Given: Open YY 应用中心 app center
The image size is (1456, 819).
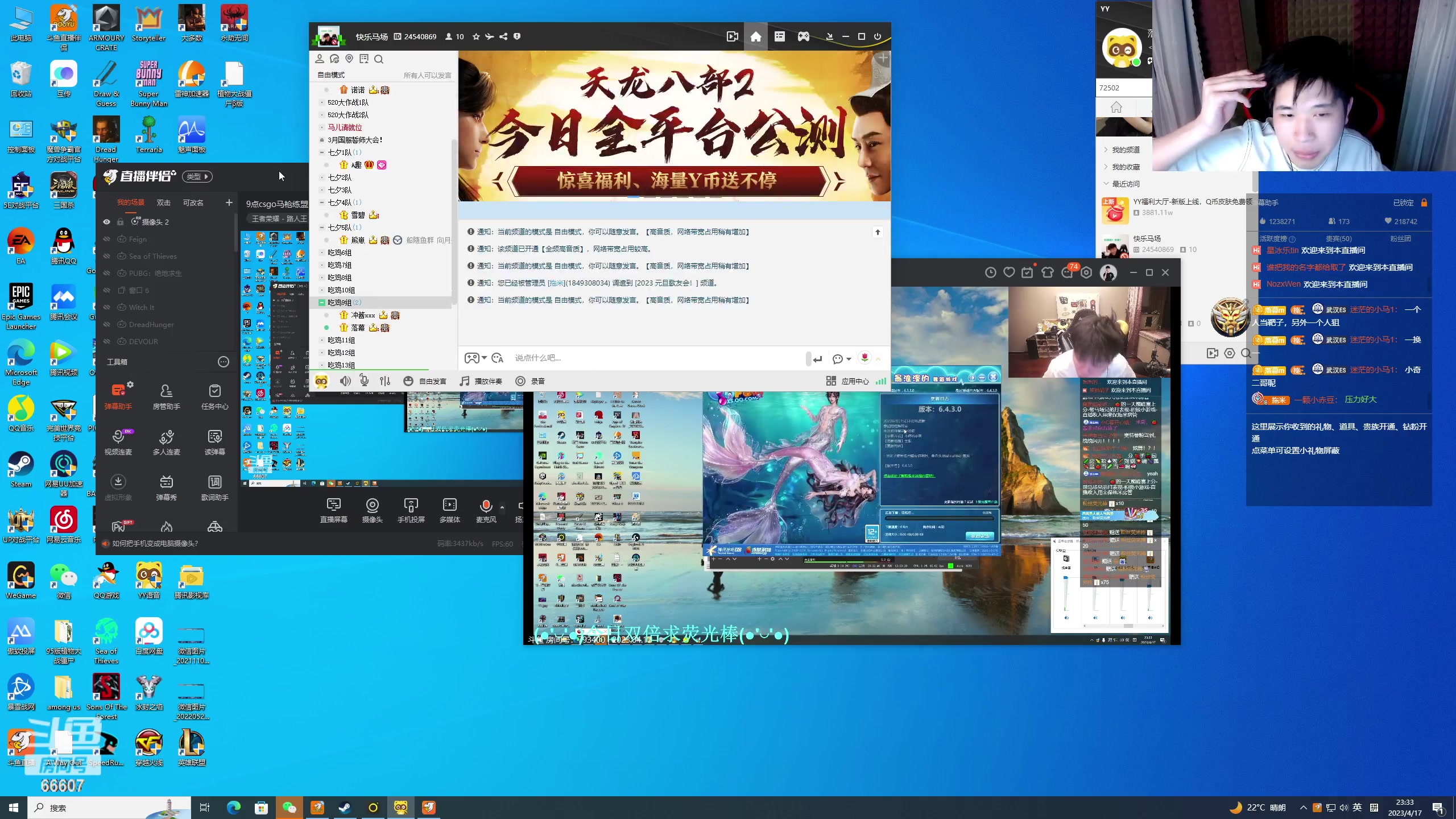Looking at the screenshot, I should 848,381.
